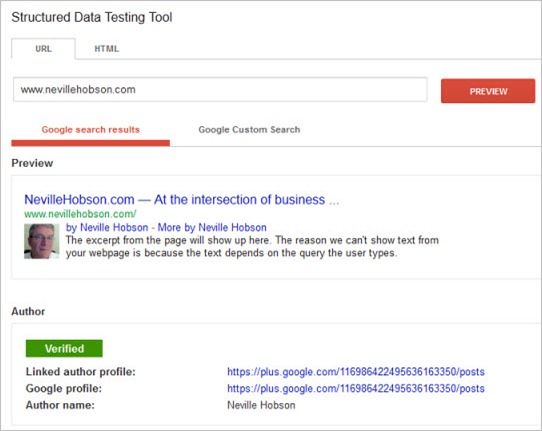Click the 'Linked author profile:' label
Image resolution: width=542 pixels, height=431 pixels.
pos(81,372)
